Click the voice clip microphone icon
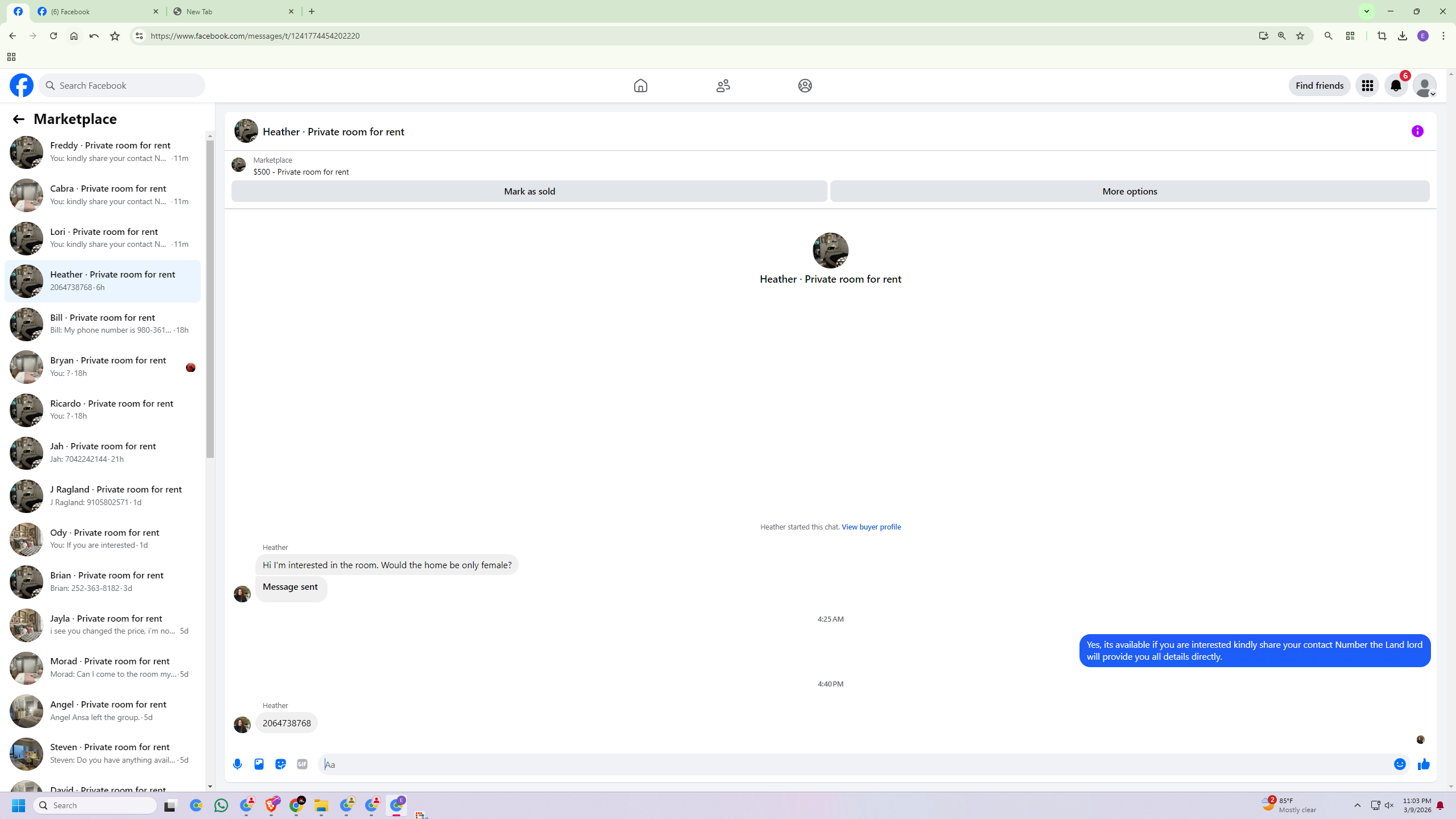Image resolution: width=1456 pixels, height=819 pixels. (x=237, y=764)
